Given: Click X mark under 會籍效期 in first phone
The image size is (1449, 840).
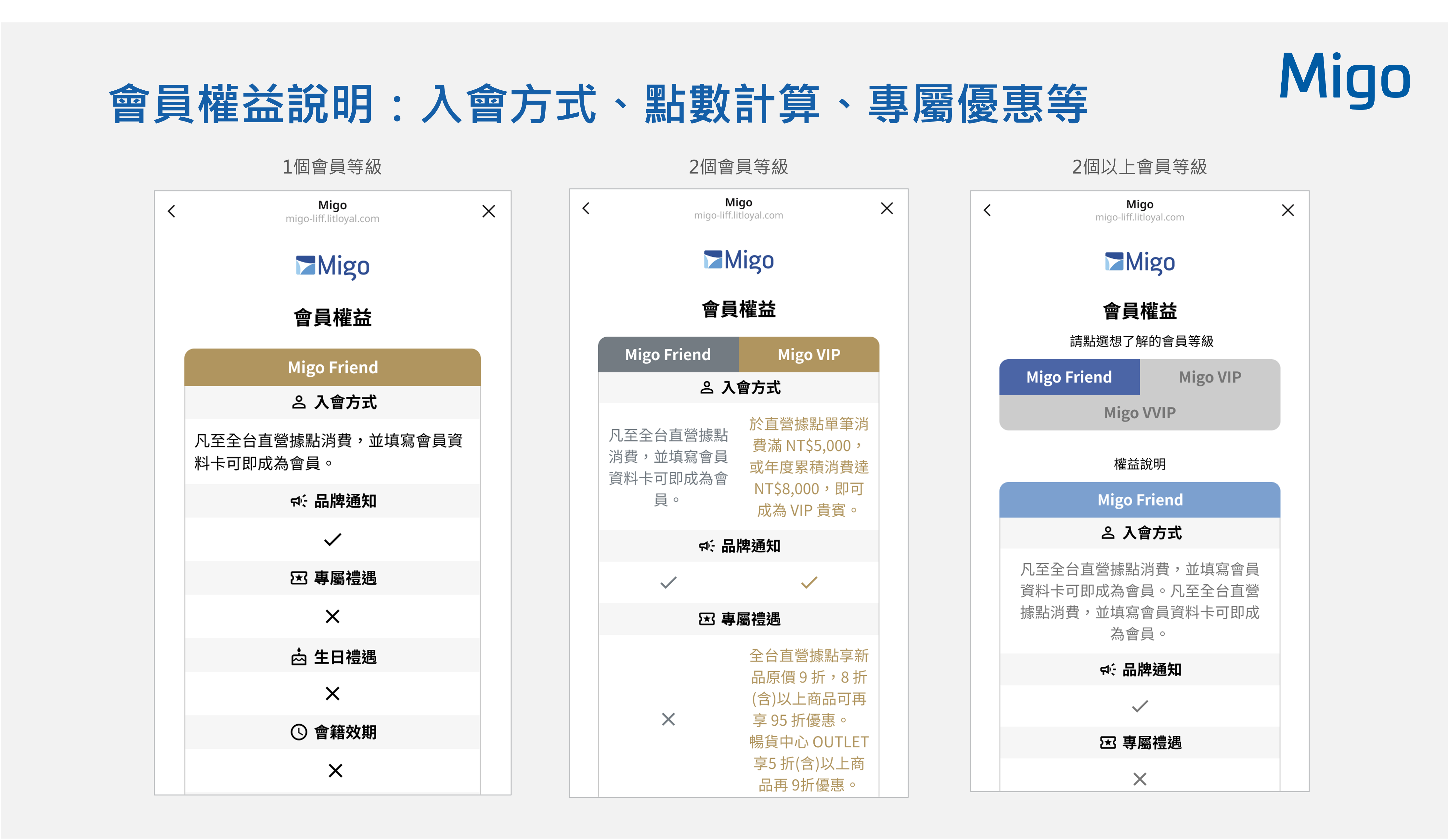Looking at the screenshot, I should pos(335,770).
